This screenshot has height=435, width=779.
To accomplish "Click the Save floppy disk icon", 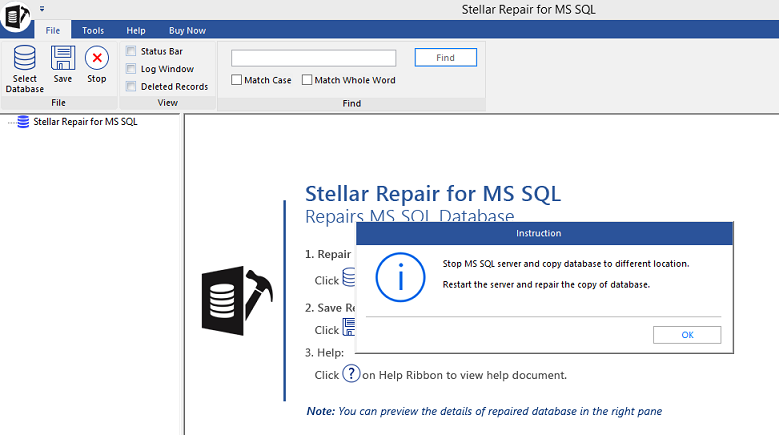I will click(63, 58).
